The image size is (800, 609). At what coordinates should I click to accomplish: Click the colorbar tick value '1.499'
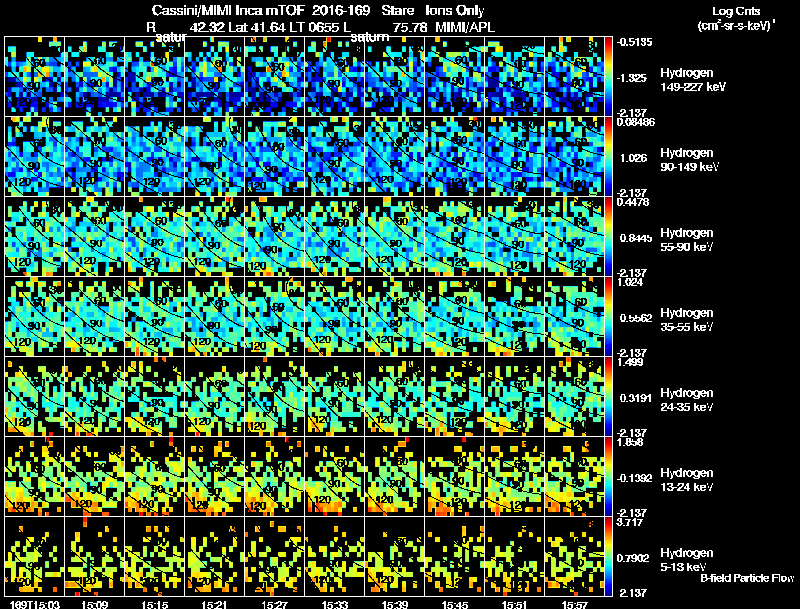pos(630,362)
